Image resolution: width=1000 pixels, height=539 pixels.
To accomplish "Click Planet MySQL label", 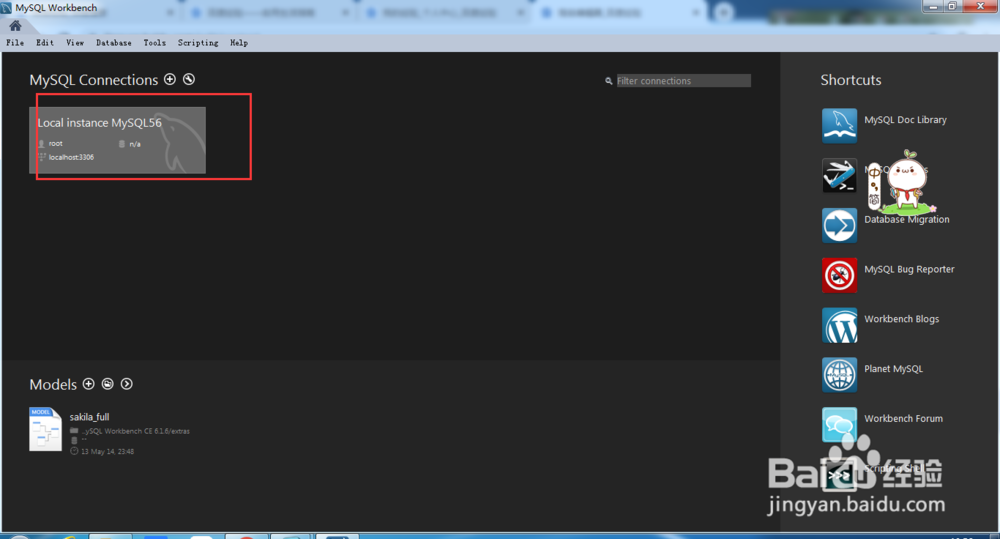I will (x=893, y=369).
